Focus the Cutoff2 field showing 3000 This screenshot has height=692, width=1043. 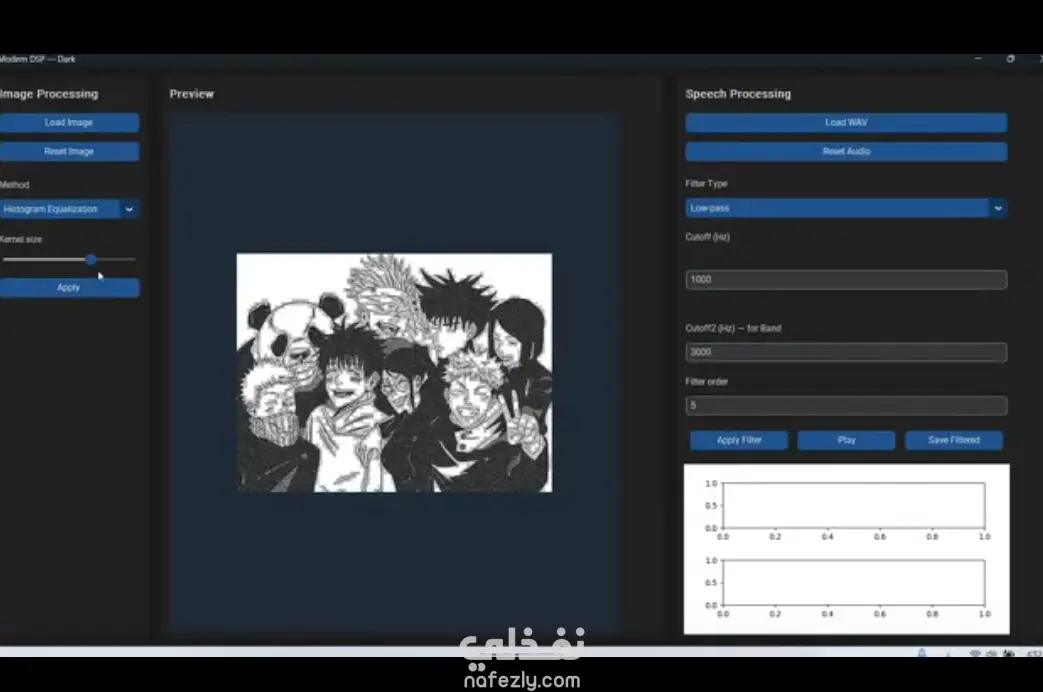pos(846,352)
